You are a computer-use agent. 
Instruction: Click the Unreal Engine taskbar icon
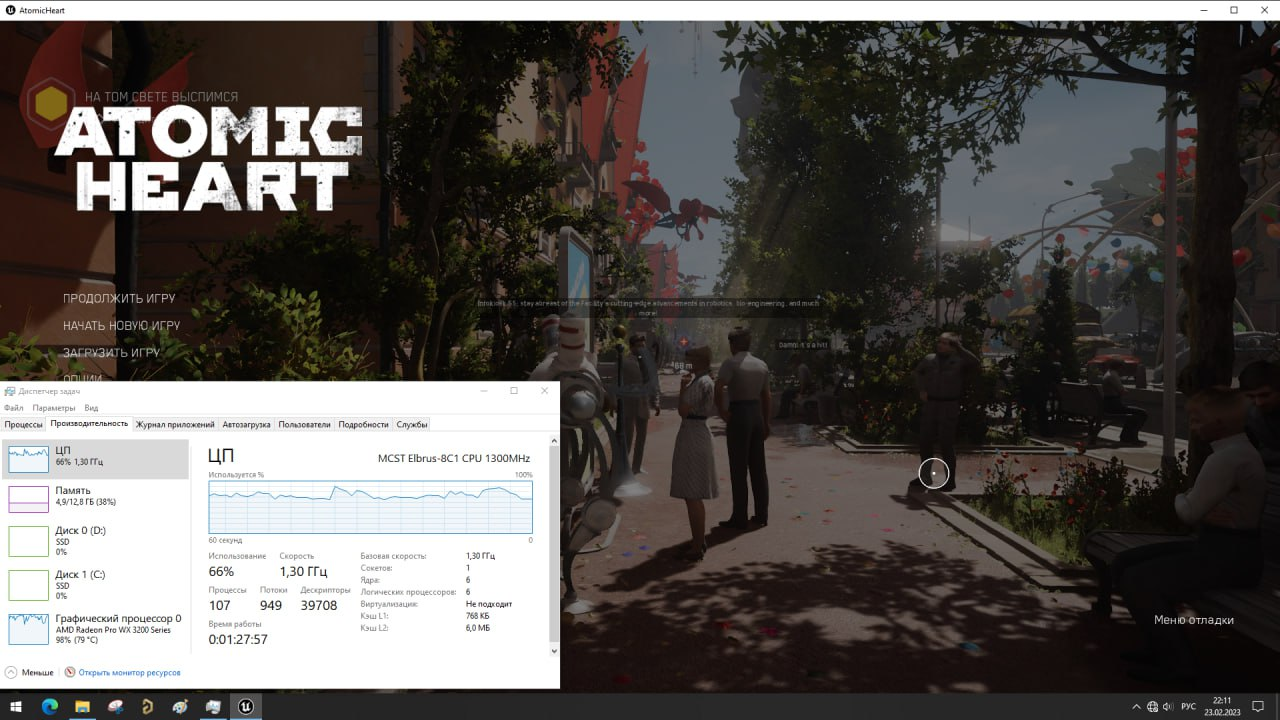[x=245, y=706]
